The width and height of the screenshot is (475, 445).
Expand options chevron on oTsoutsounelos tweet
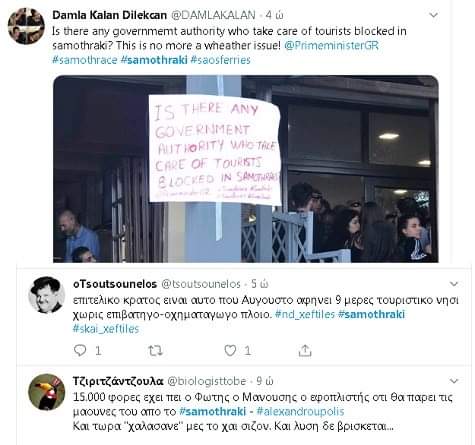pos(454,284)
